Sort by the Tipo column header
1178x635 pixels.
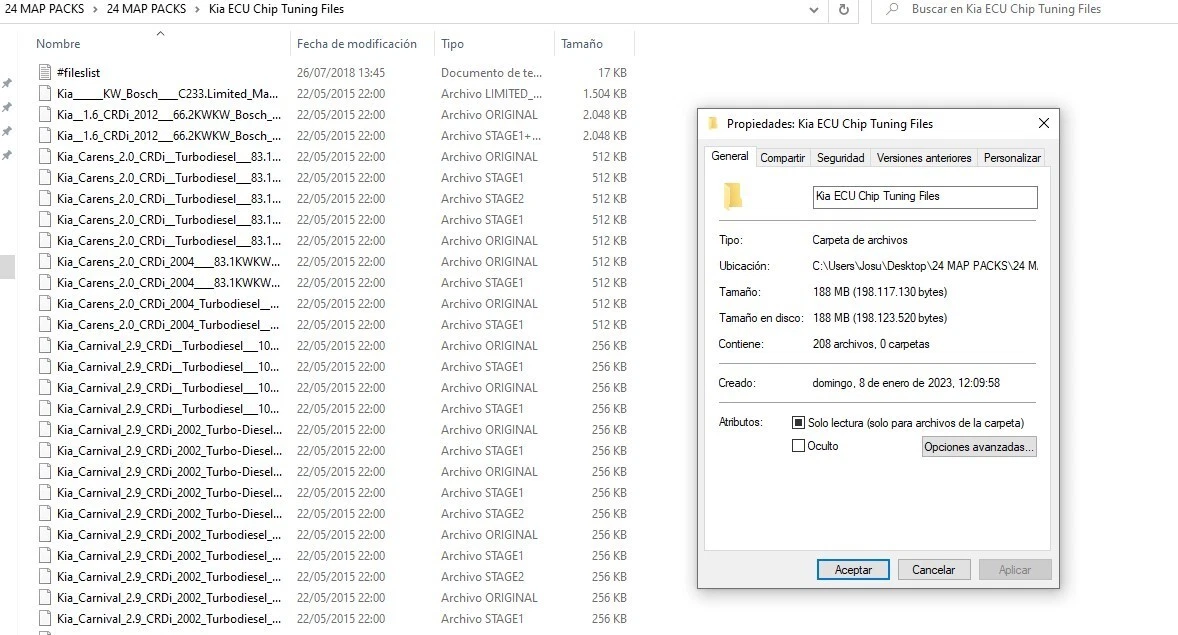coord(452,44)
